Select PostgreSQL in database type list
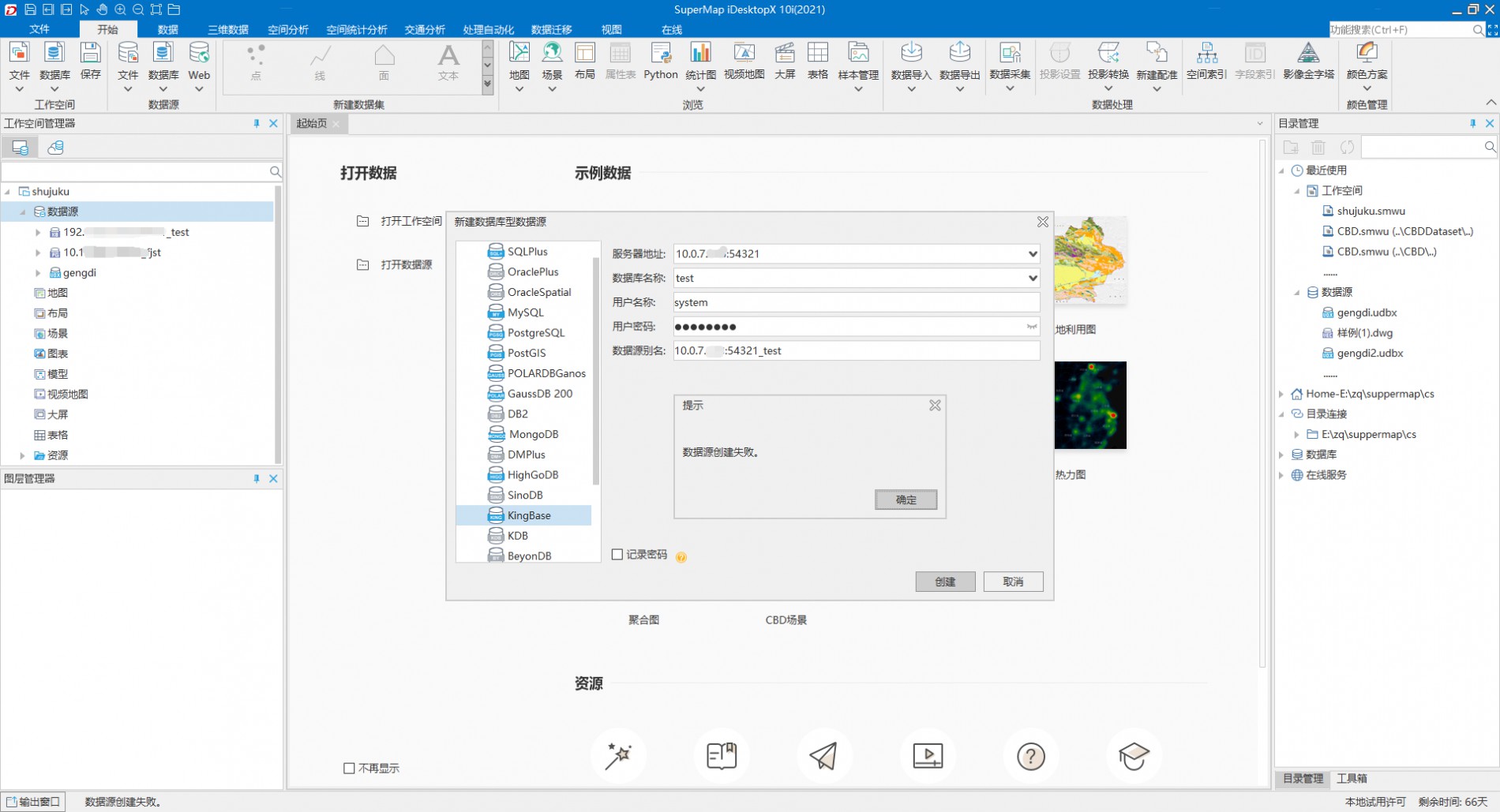 click(x=536, y=333)
